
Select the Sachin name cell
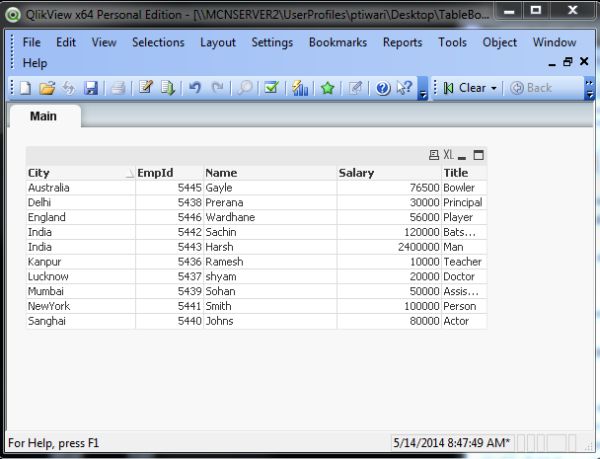[x=270, y=232]
